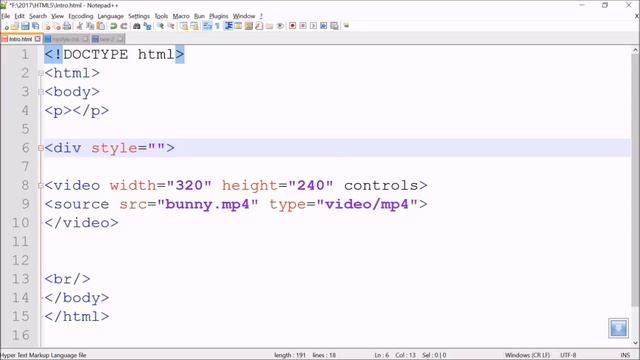Open the Window menu
The height and width of the screenshot is (360, 640).
pos(244,16)
